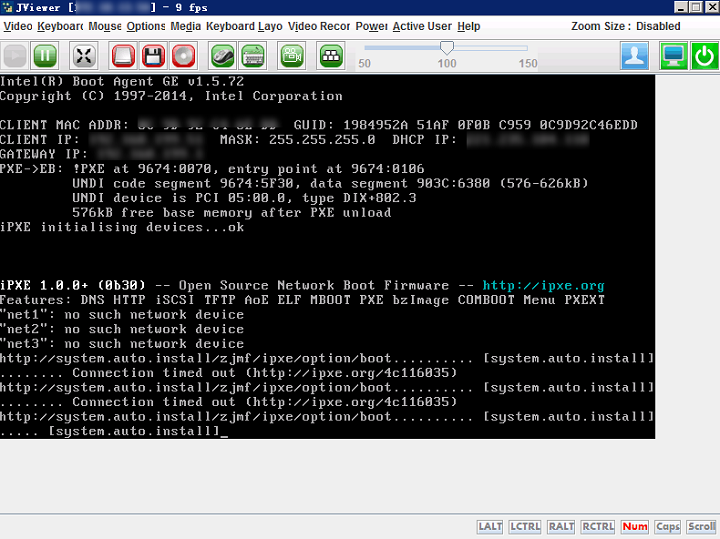Click the green pause redirection icon
The image size is (720, 539).
click(45, 56)
